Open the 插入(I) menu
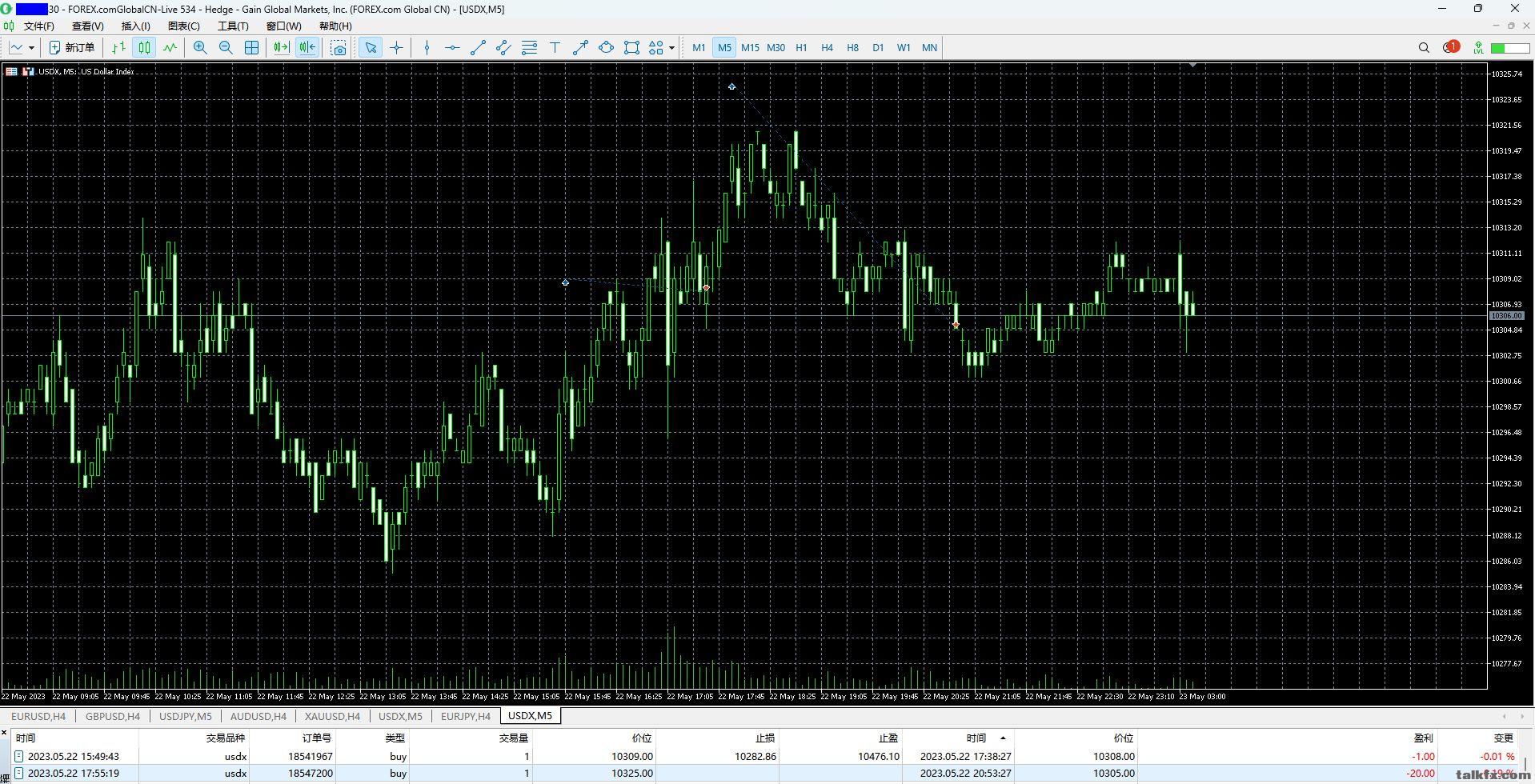The width and height of the screenshot is (1535, 784). [135, 26]
